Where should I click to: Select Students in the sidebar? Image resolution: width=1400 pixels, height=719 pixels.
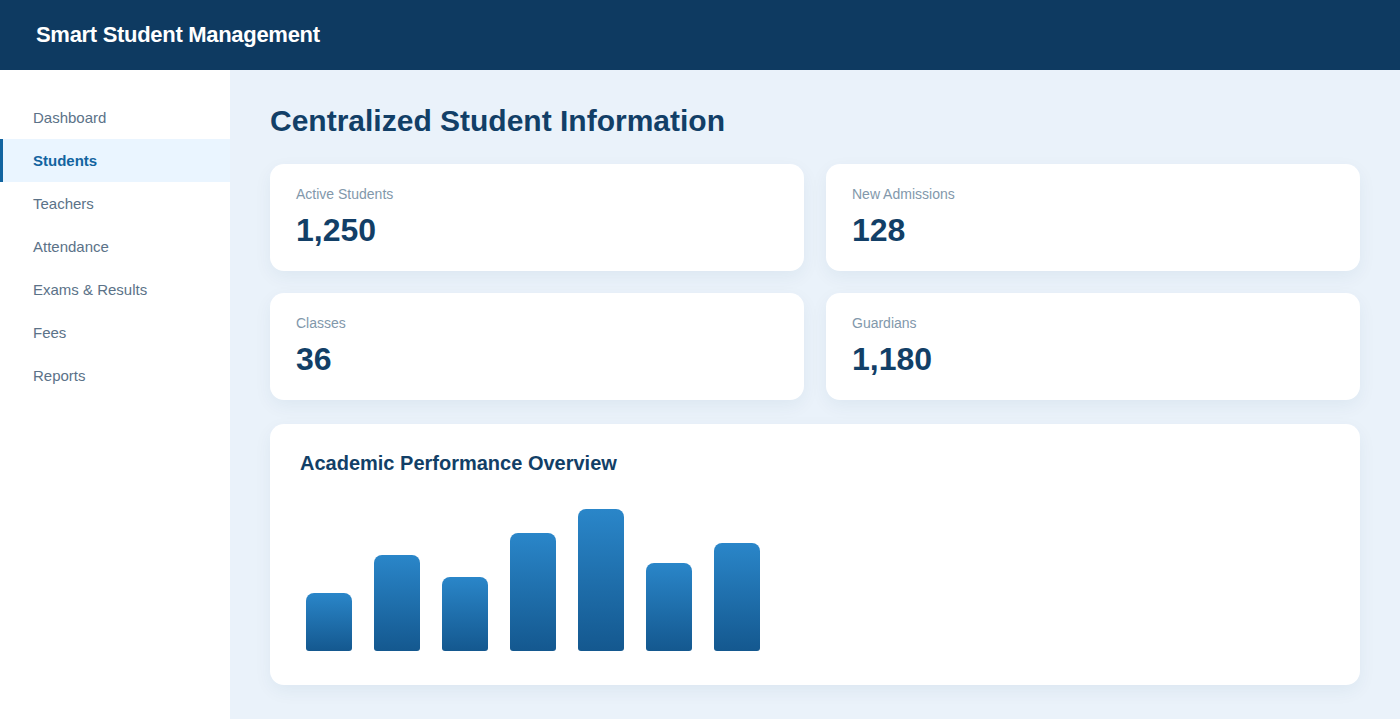115,161
